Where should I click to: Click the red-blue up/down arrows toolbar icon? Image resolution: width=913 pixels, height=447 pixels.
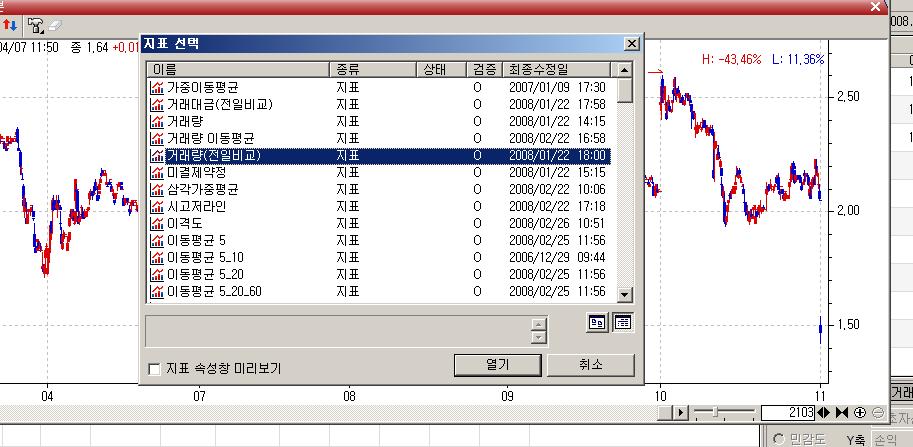click(x=11, y=25)
